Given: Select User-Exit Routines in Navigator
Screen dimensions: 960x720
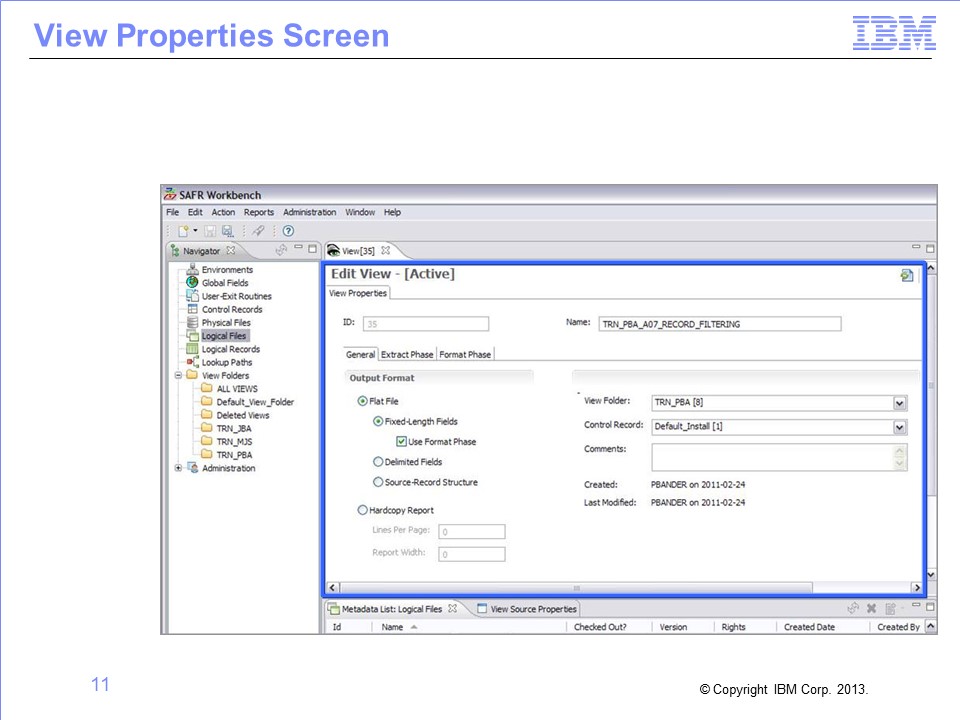Looking at the screenshot, I should 236,296.
